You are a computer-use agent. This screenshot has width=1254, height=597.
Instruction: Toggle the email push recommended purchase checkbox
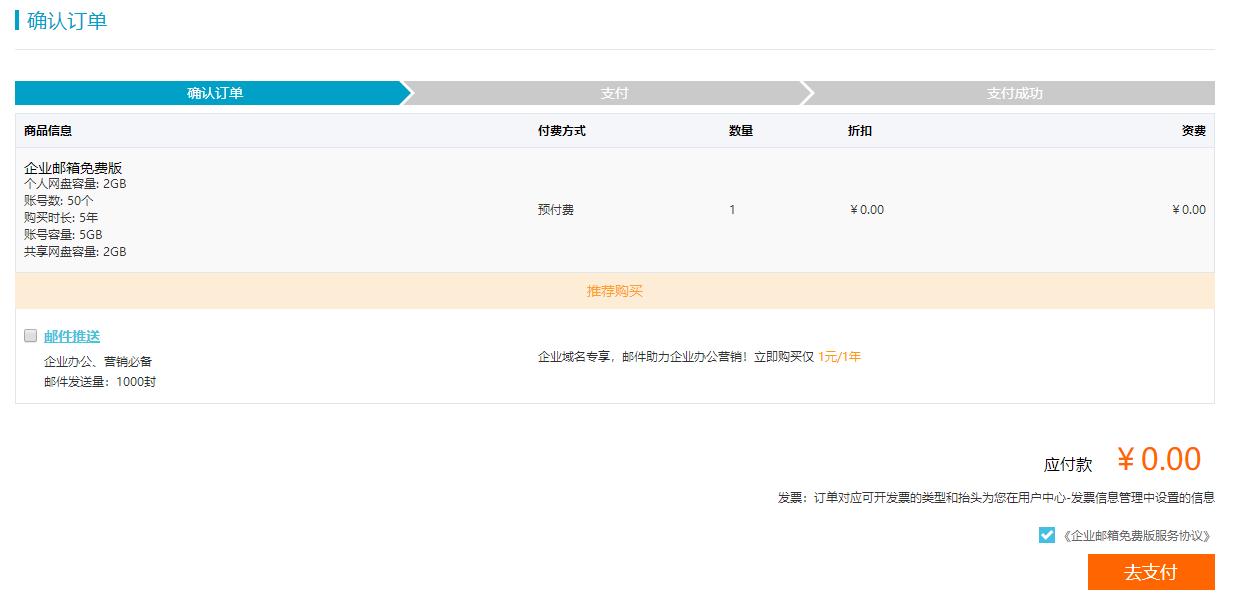point(30,335)
